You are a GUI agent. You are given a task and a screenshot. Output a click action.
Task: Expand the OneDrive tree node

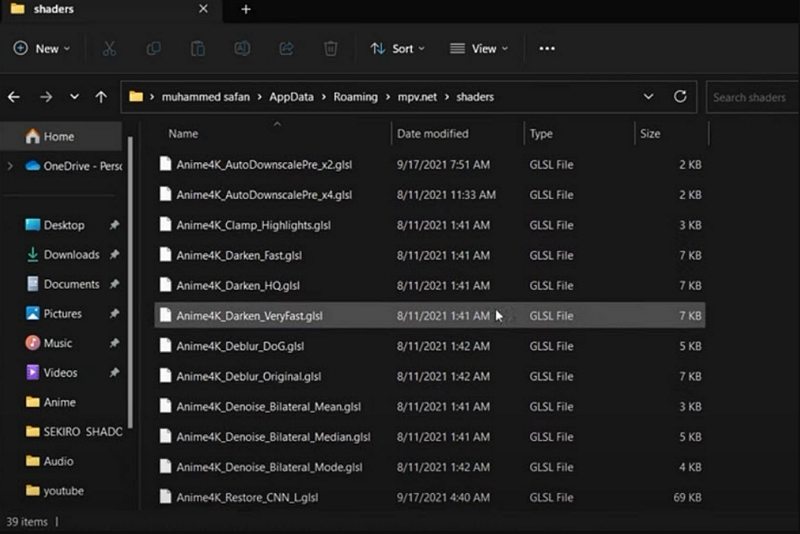point(10,166)
